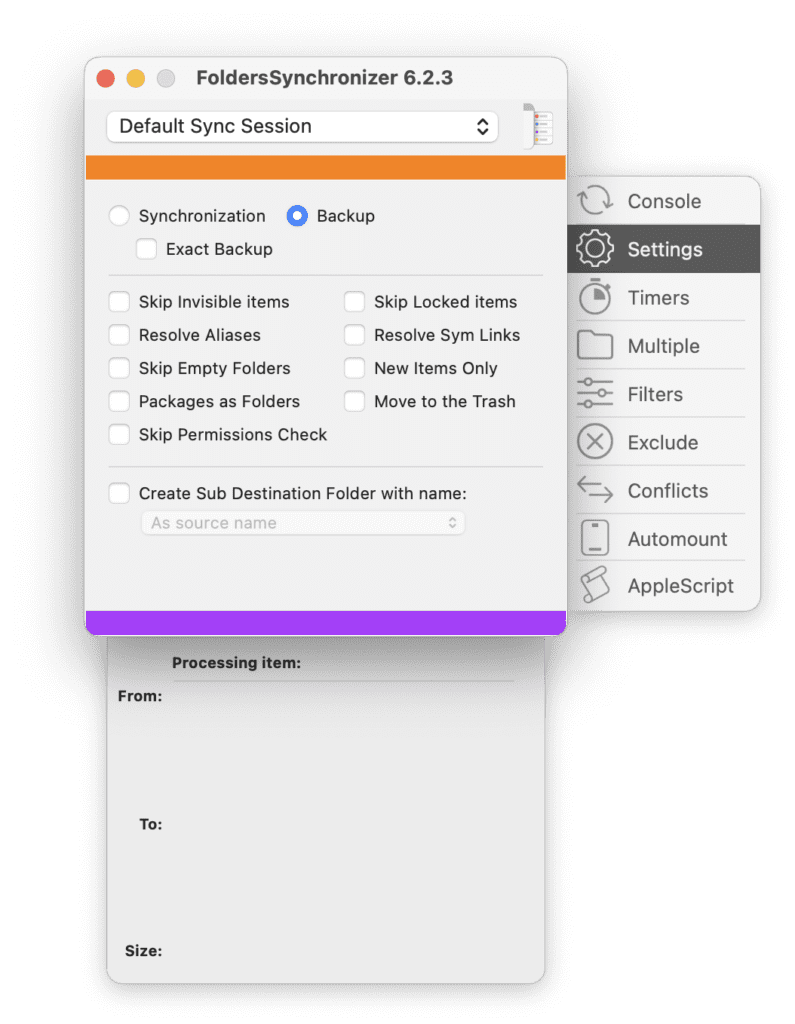Click the red close window button
Viewport: 795px width, 1024px height.
[106, 78]
